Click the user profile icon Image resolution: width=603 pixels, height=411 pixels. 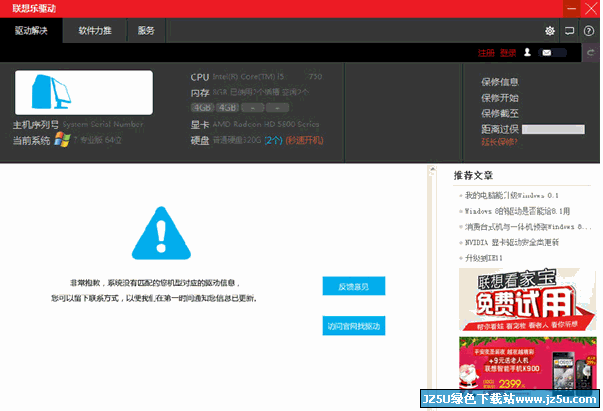coord(528,52)
